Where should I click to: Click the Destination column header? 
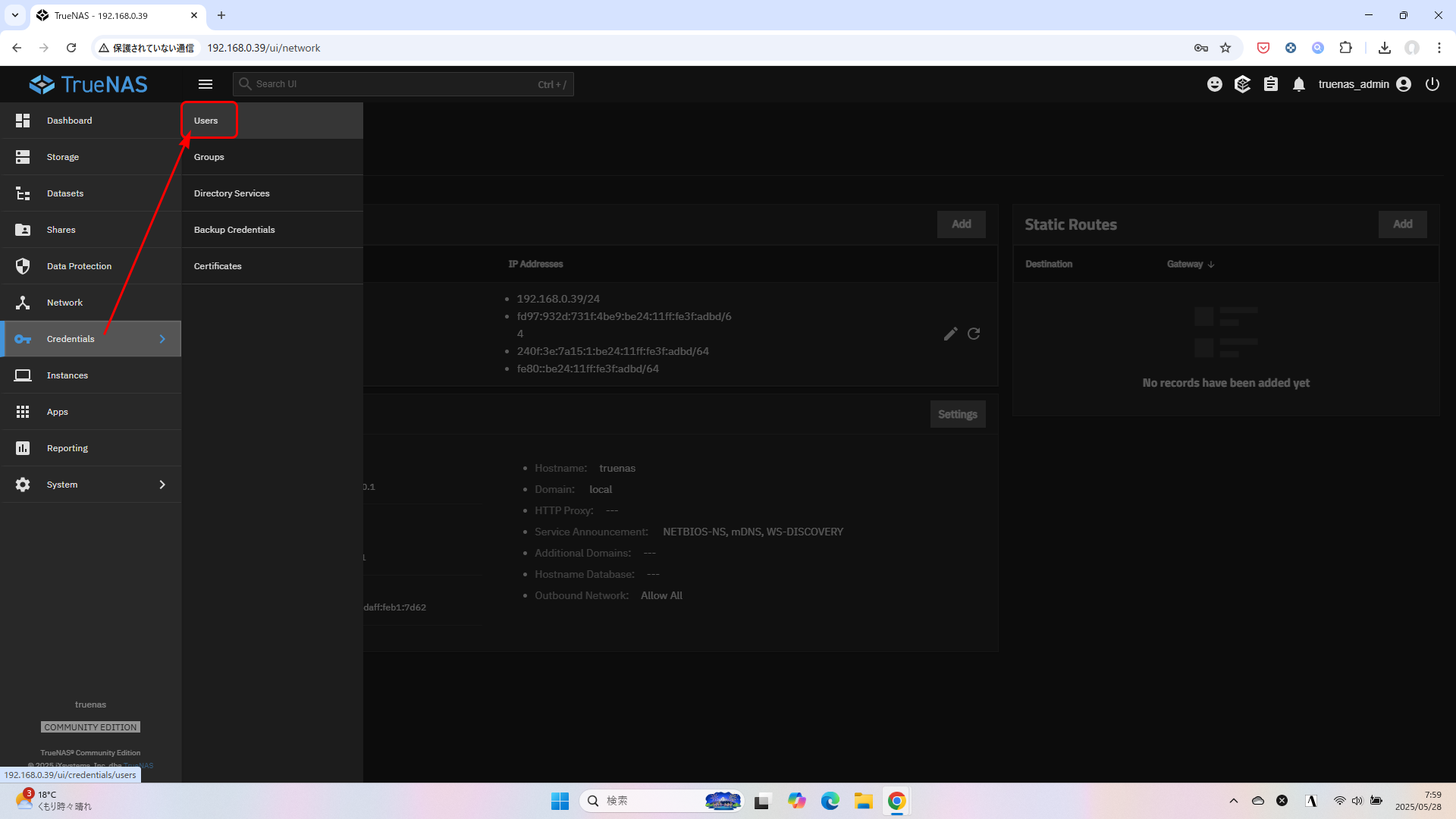[x=1049, y=264]
